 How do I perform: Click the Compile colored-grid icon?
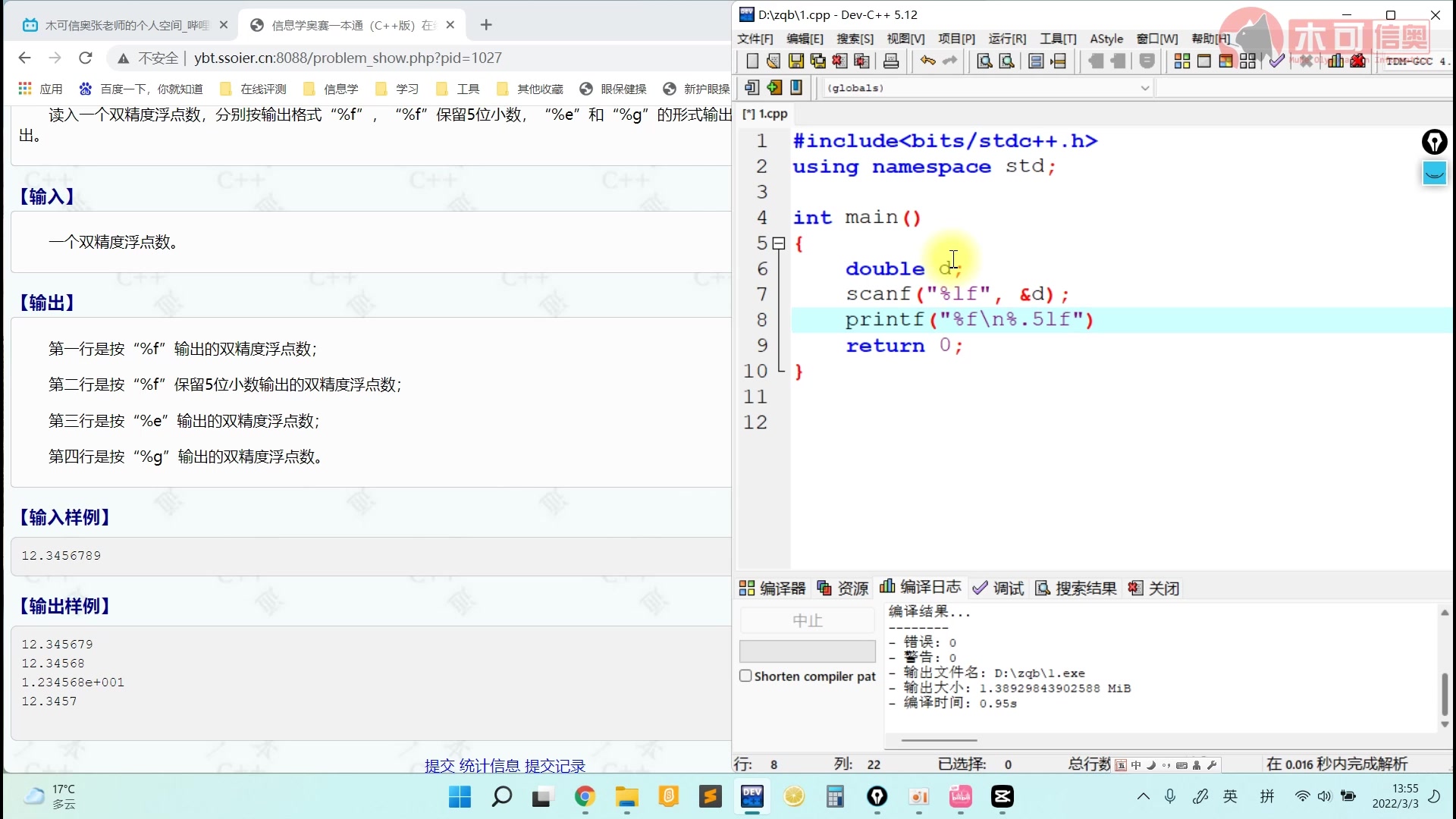[x=1181, y=61]
